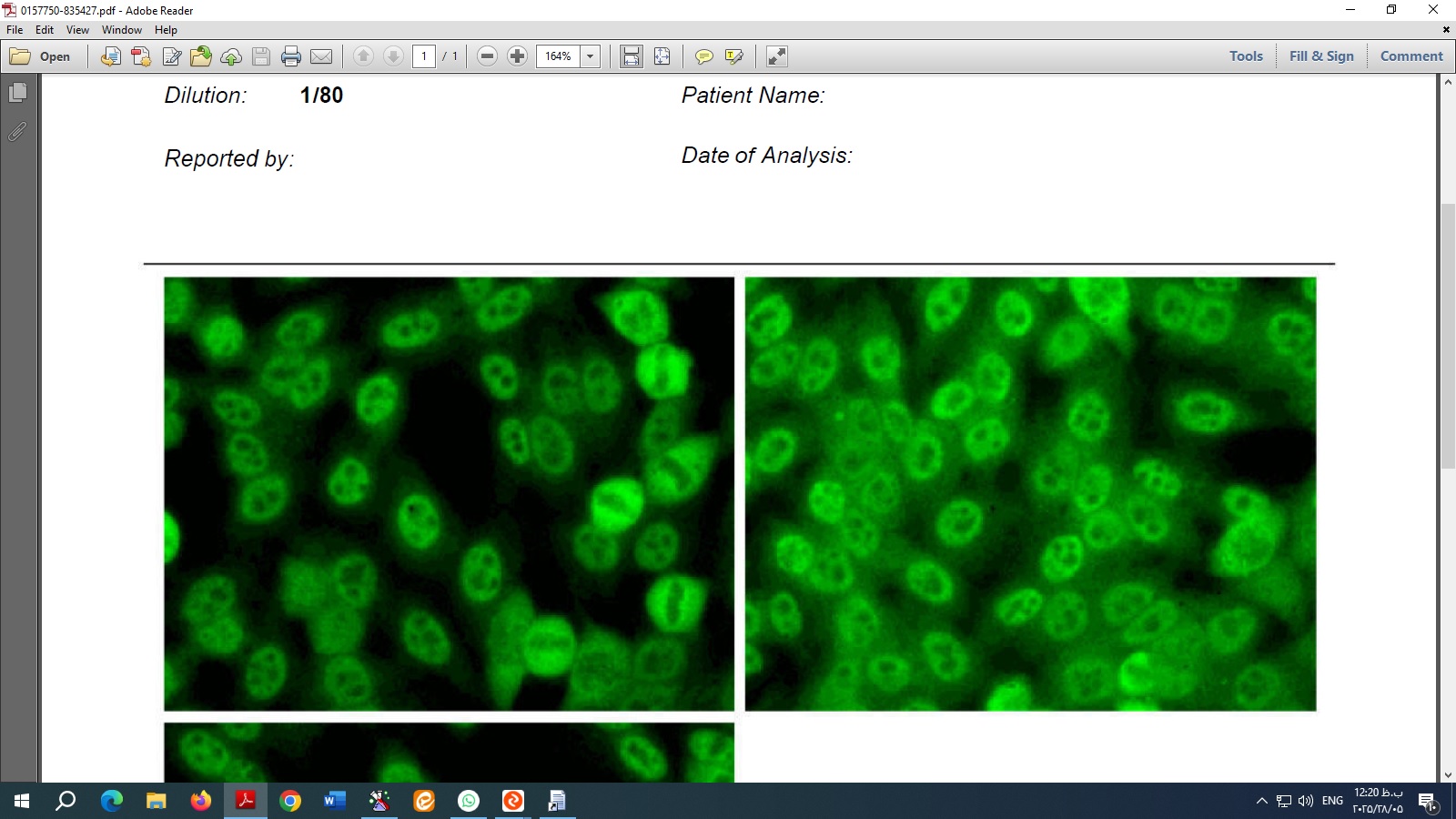The height and width of the screenshot is (819, 1456).
Task: Open the Tools pane
Action: [1245, 56]
